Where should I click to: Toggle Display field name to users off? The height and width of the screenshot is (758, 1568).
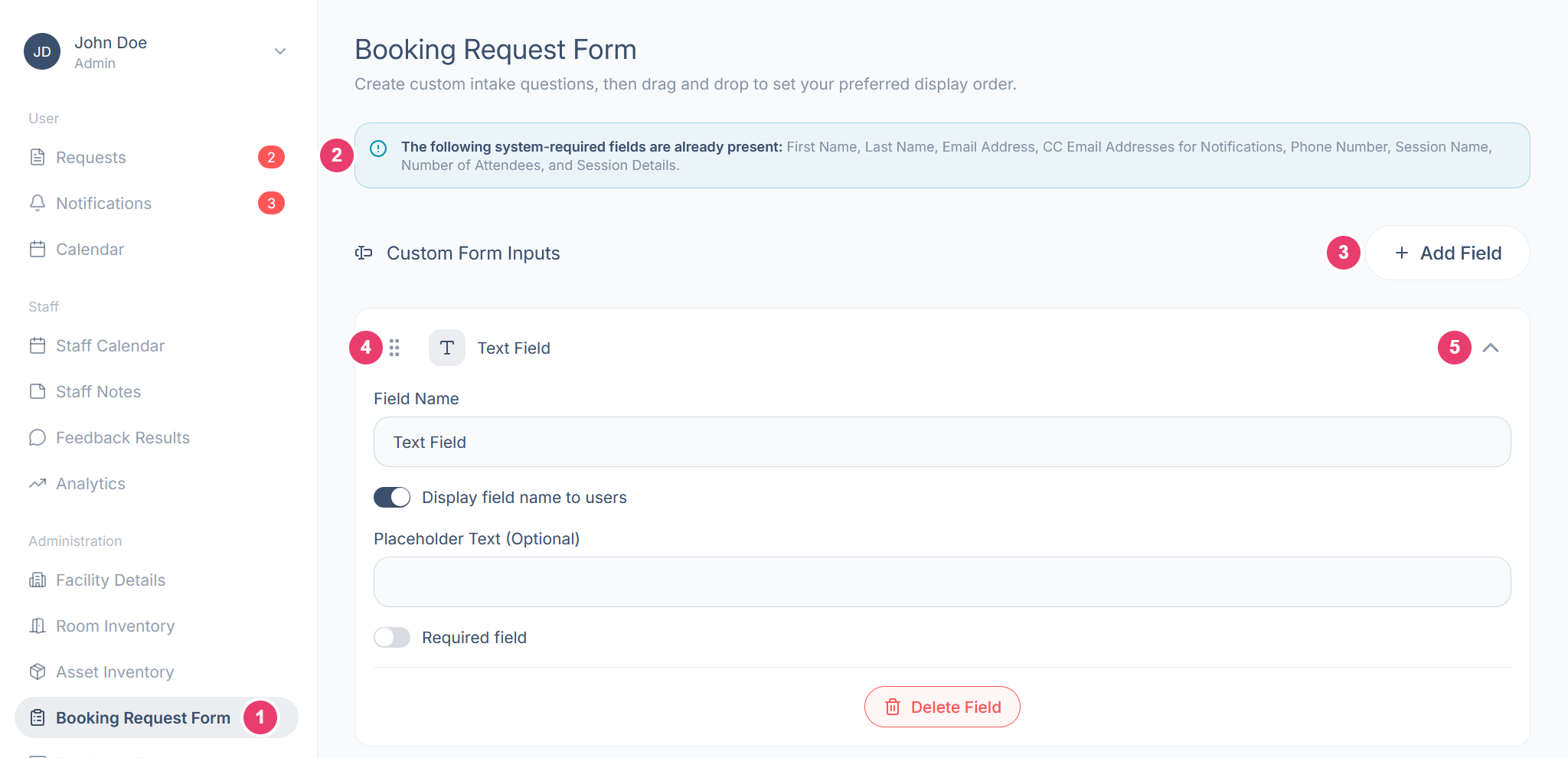(392, 497)
